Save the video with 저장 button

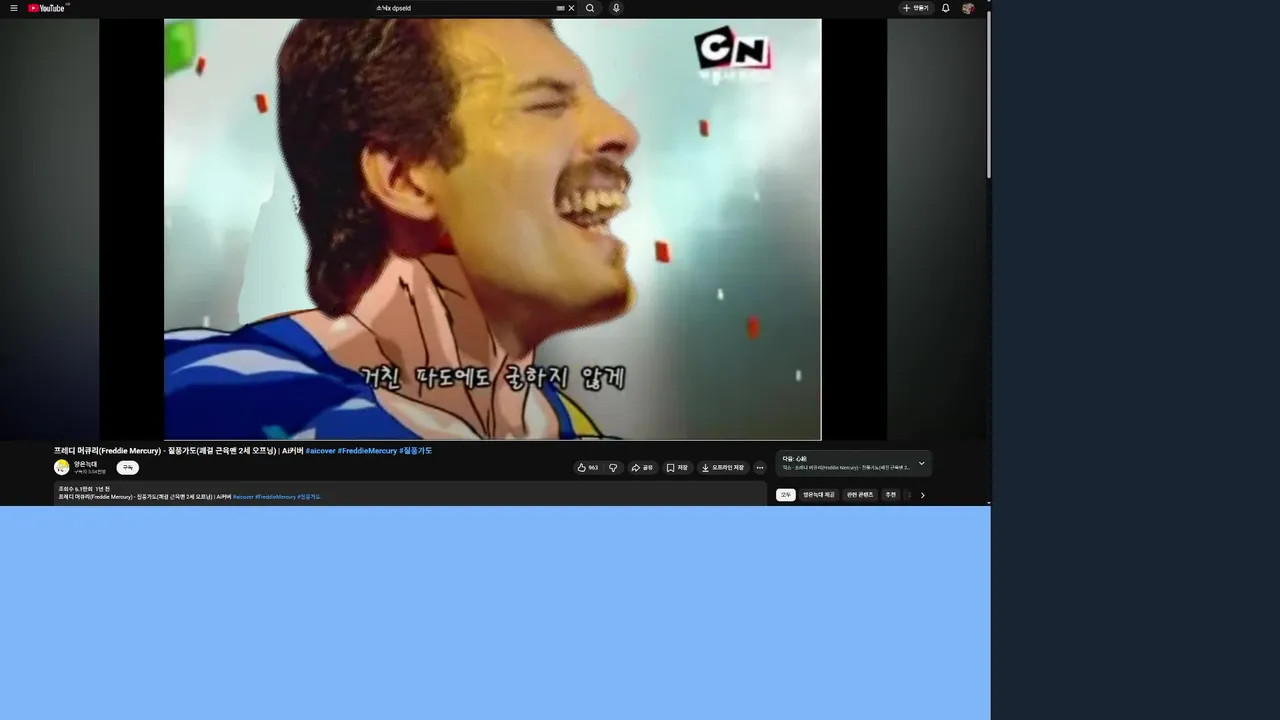click(x=677, y=467)
